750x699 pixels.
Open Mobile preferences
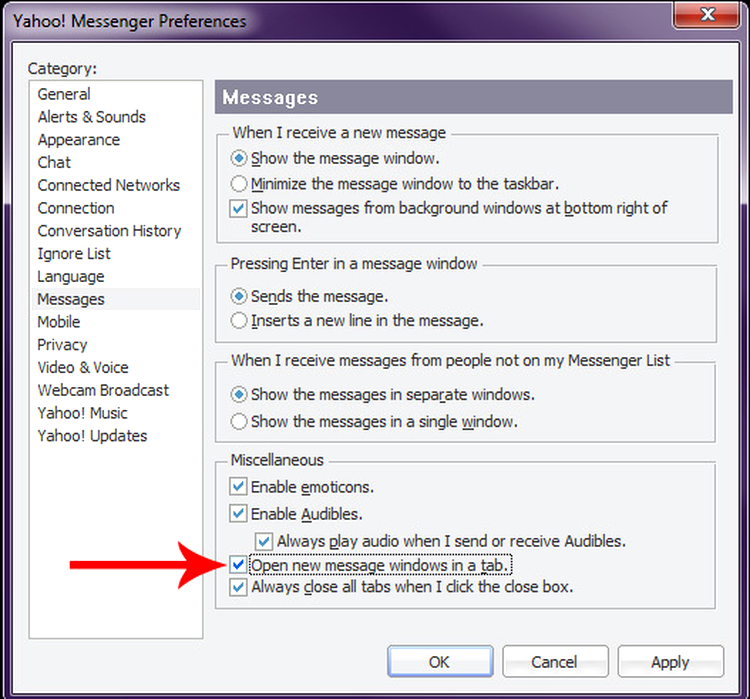pyautogui.click(x=59, y=322)
